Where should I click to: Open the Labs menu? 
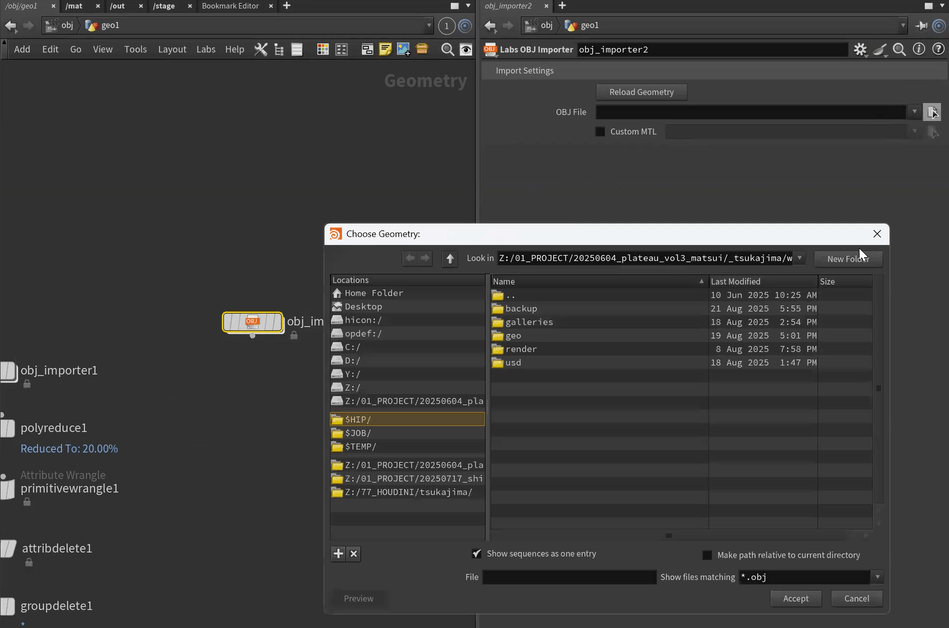point(205,49)
